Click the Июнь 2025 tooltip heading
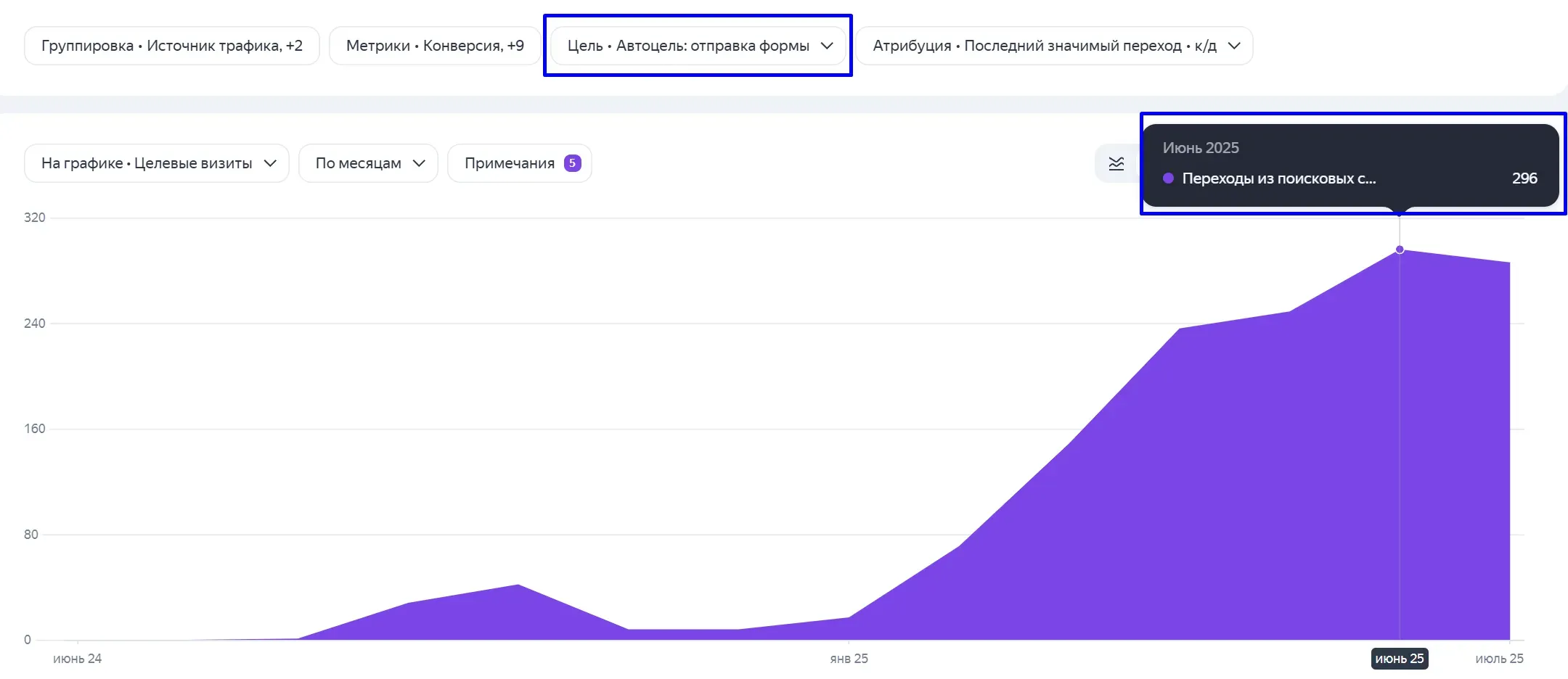The width and height of the screenshot is (1568, 679). coord(1201,148)
